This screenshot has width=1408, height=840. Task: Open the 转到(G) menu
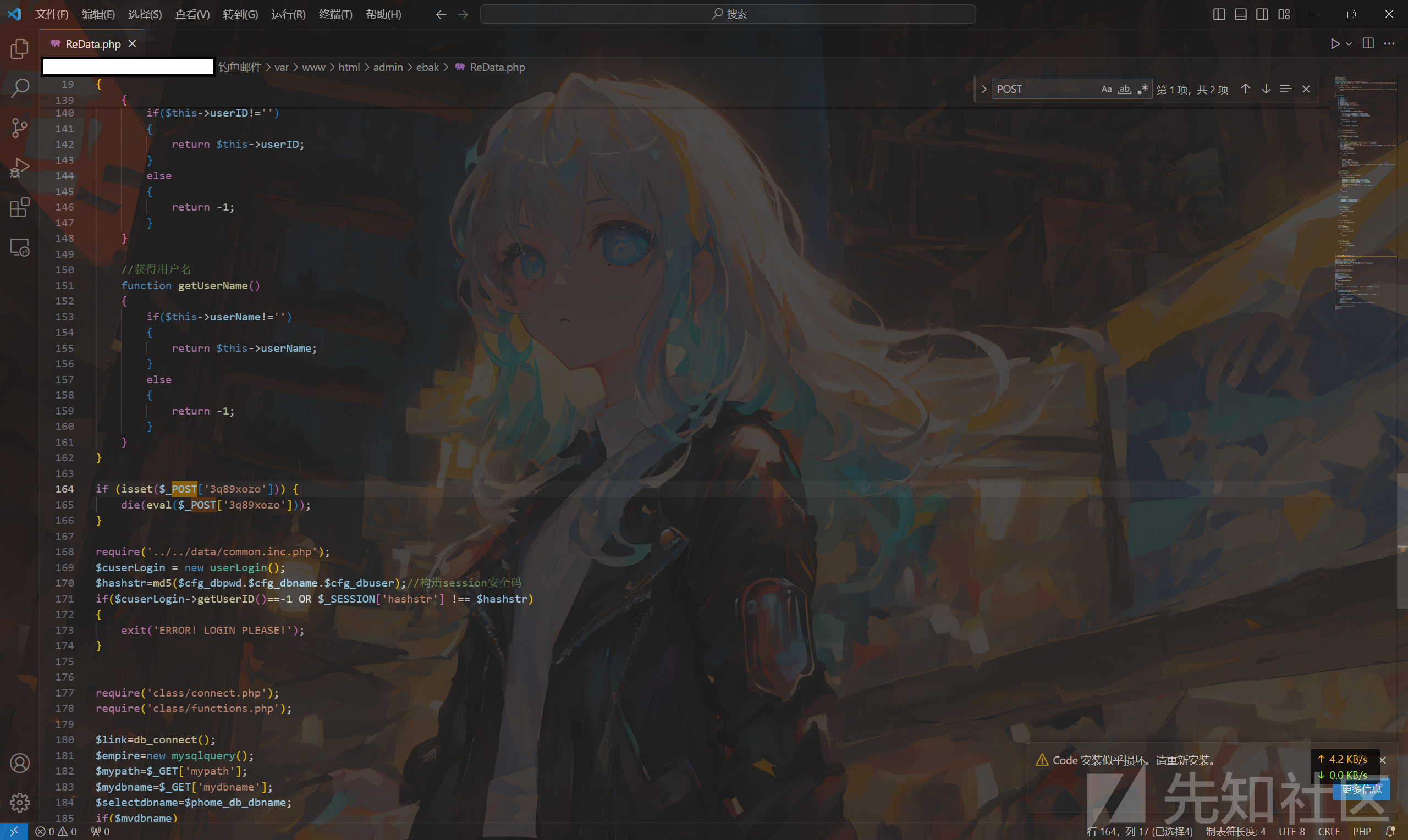[x=240, y=14]
